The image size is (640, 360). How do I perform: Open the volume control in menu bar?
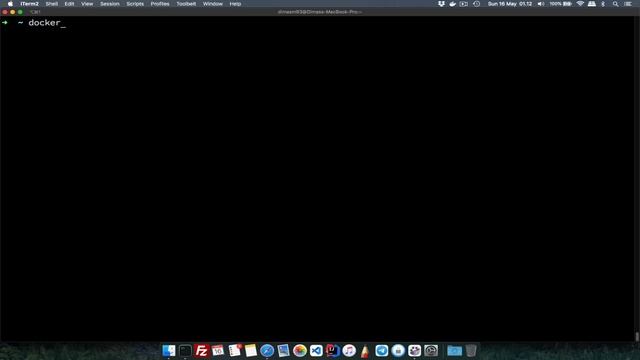541,4
